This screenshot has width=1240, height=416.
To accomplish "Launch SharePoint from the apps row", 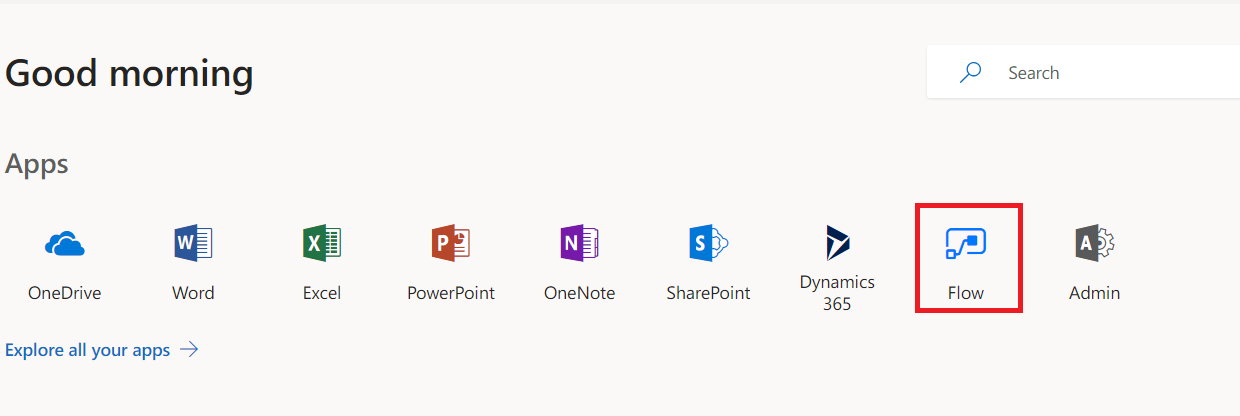I will [x=708, y=243].
